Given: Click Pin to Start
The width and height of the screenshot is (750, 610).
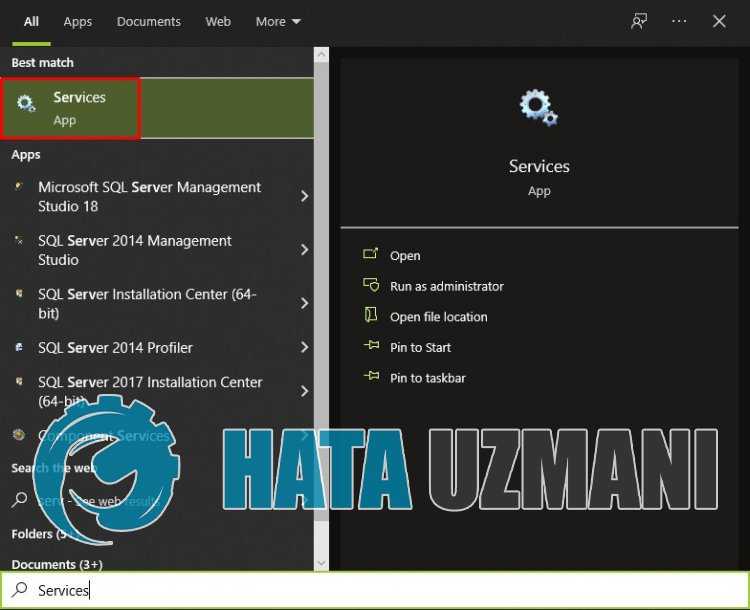Looking at the screenshot, I should point(420,347).
